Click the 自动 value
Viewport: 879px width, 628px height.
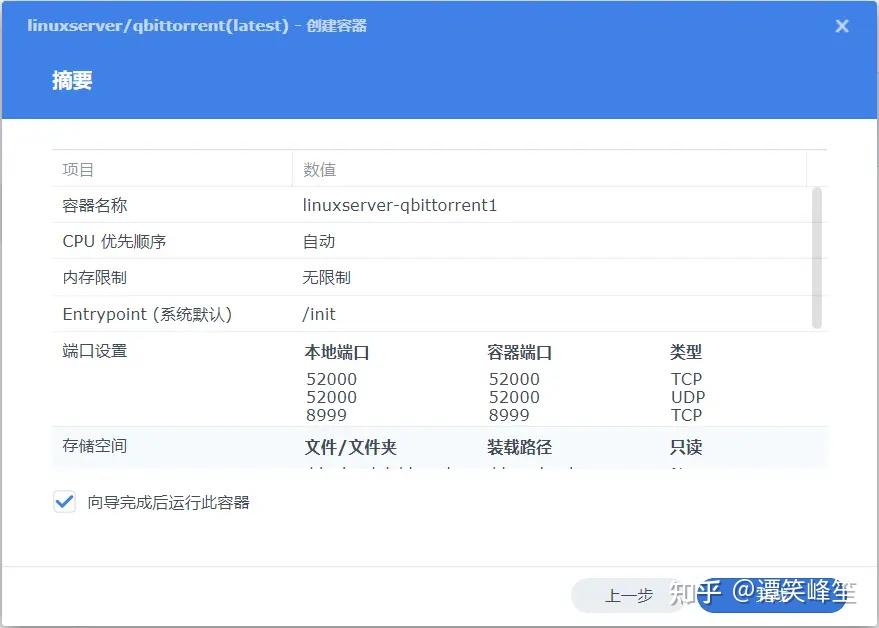319,241
